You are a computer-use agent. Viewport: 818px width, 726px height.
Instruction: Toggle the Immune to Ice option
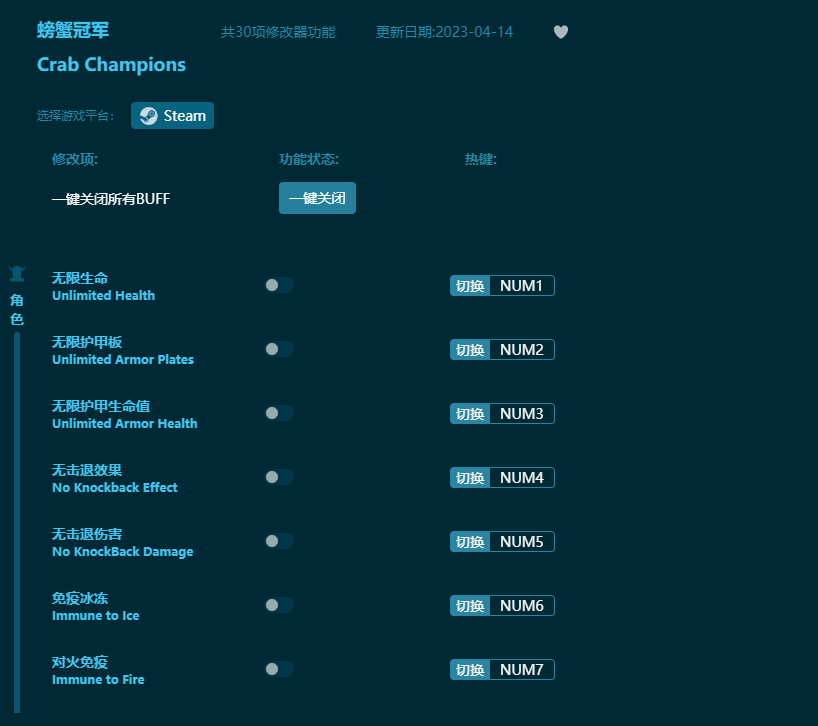[x=279, y=605]
